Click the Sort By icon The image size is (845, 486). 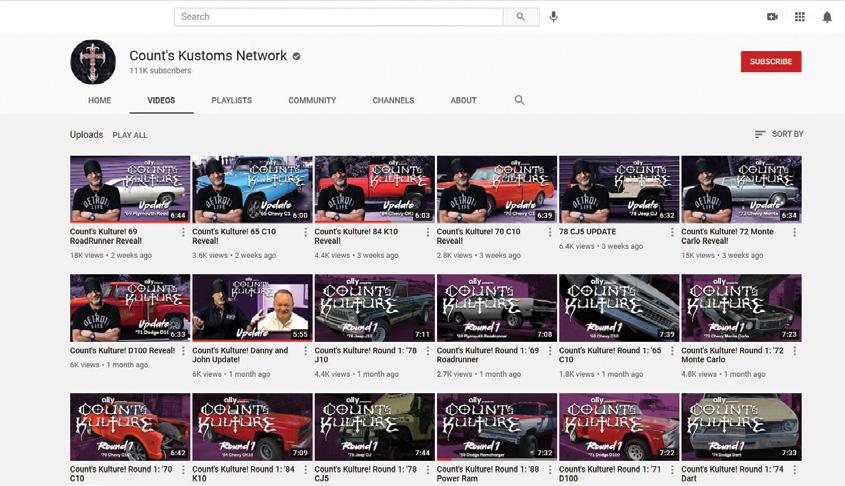(x=760, y=134)
